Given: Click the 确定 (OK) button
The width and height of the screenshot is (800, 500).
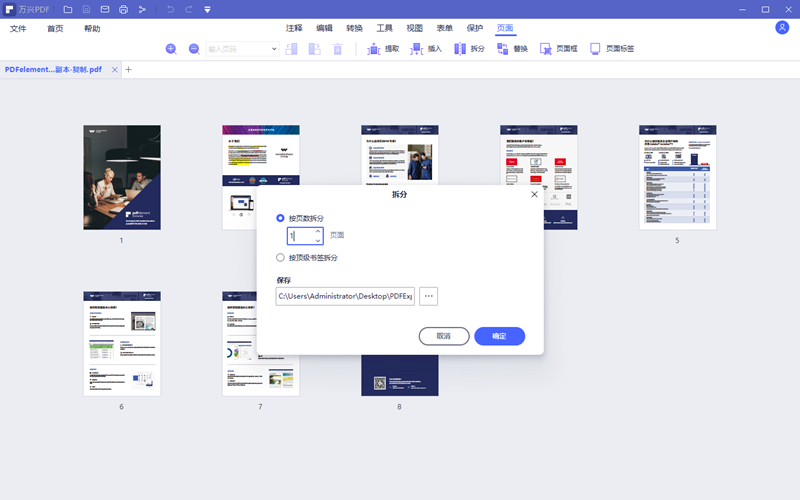Looking at the screenshot, I should point(499,336).
